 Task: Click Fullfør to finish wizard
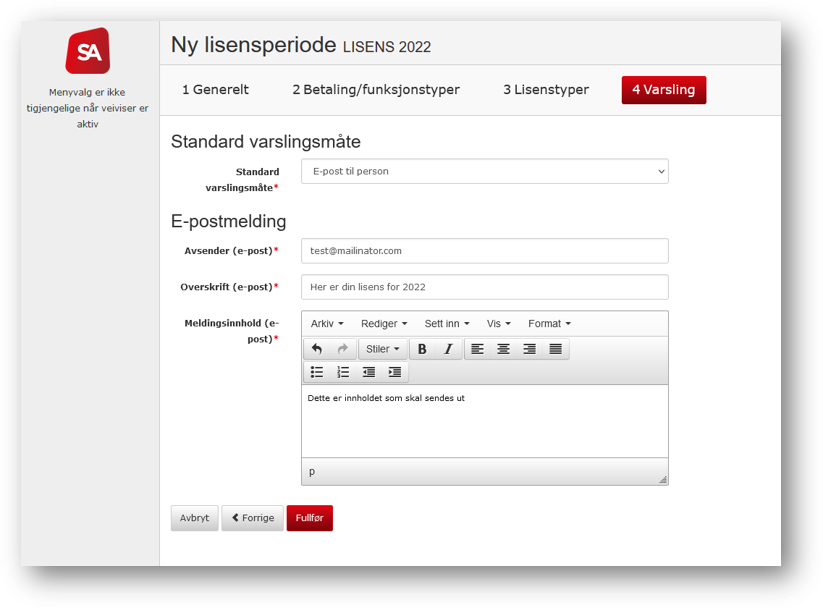309,518
